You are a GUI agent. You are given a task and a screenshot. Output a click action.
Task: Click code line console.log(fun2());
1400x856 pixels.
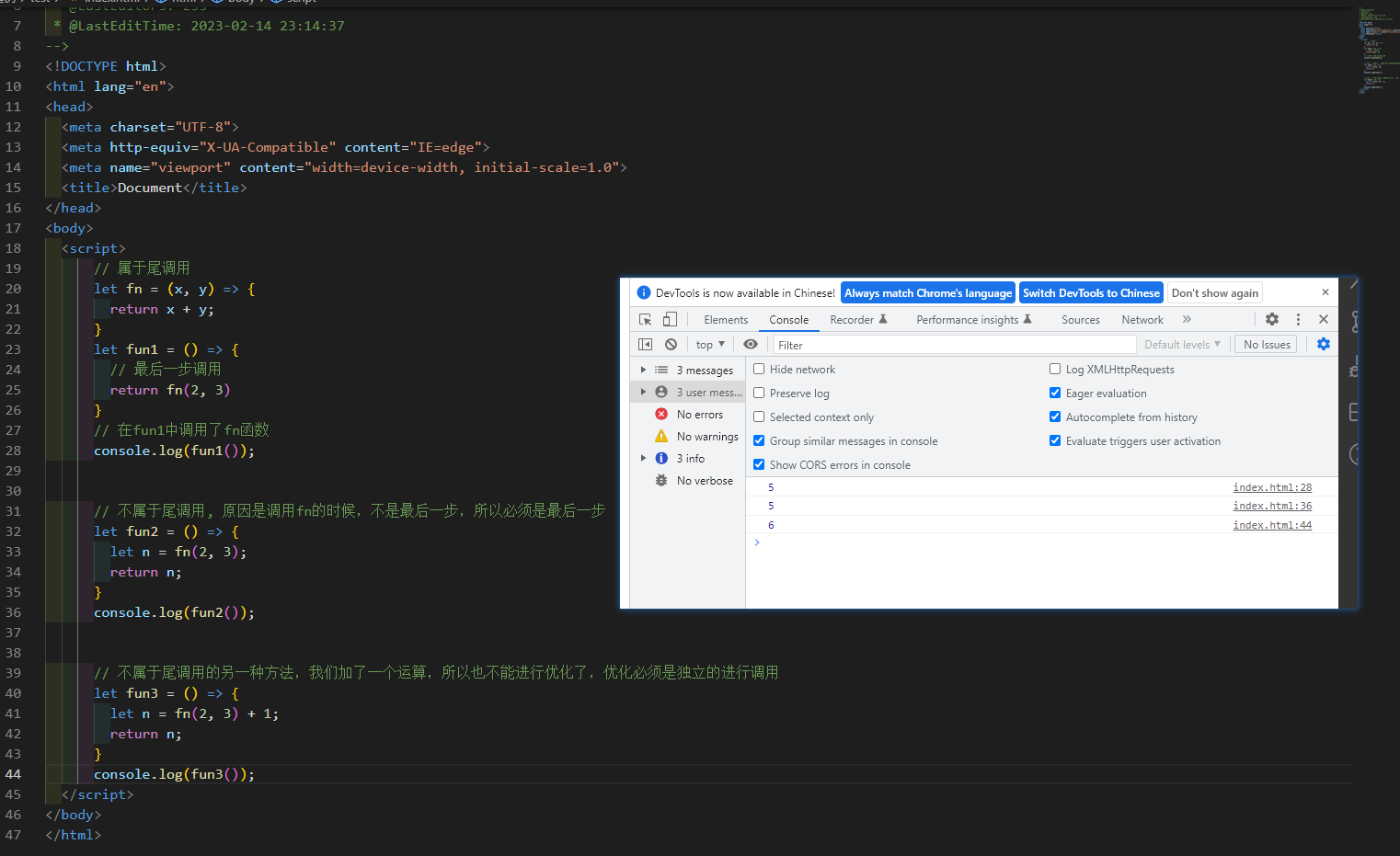[x=174, y=612]
